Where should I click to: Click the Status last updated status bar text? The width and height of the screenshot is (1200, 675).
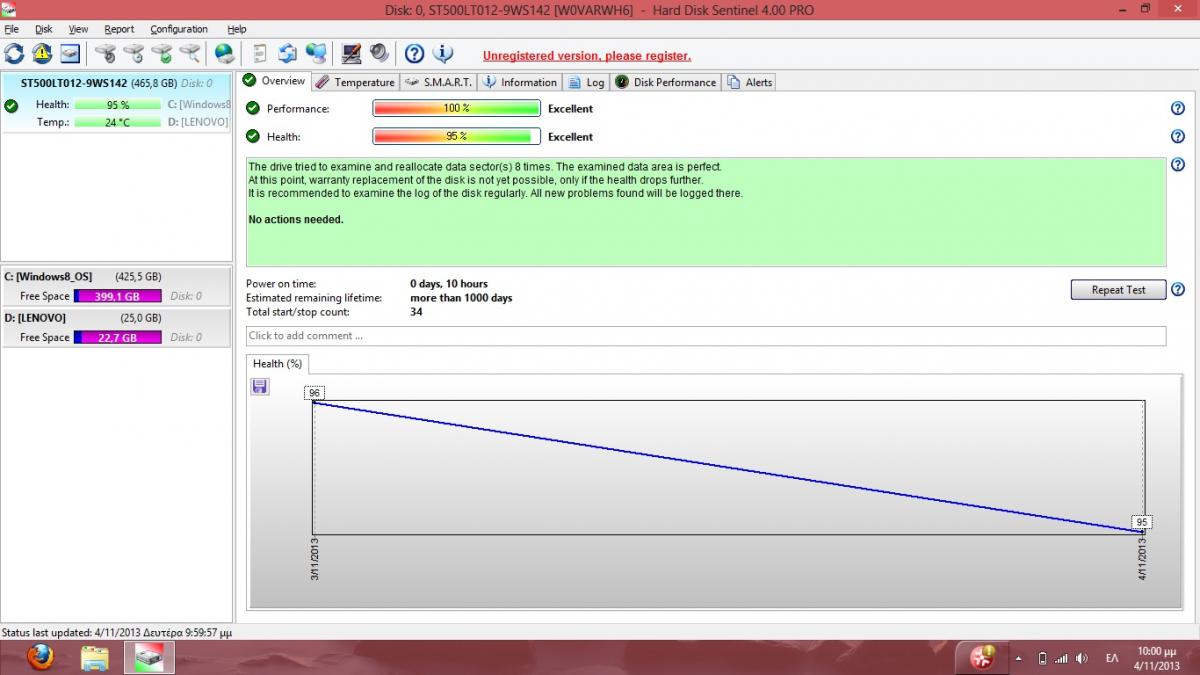117,632
